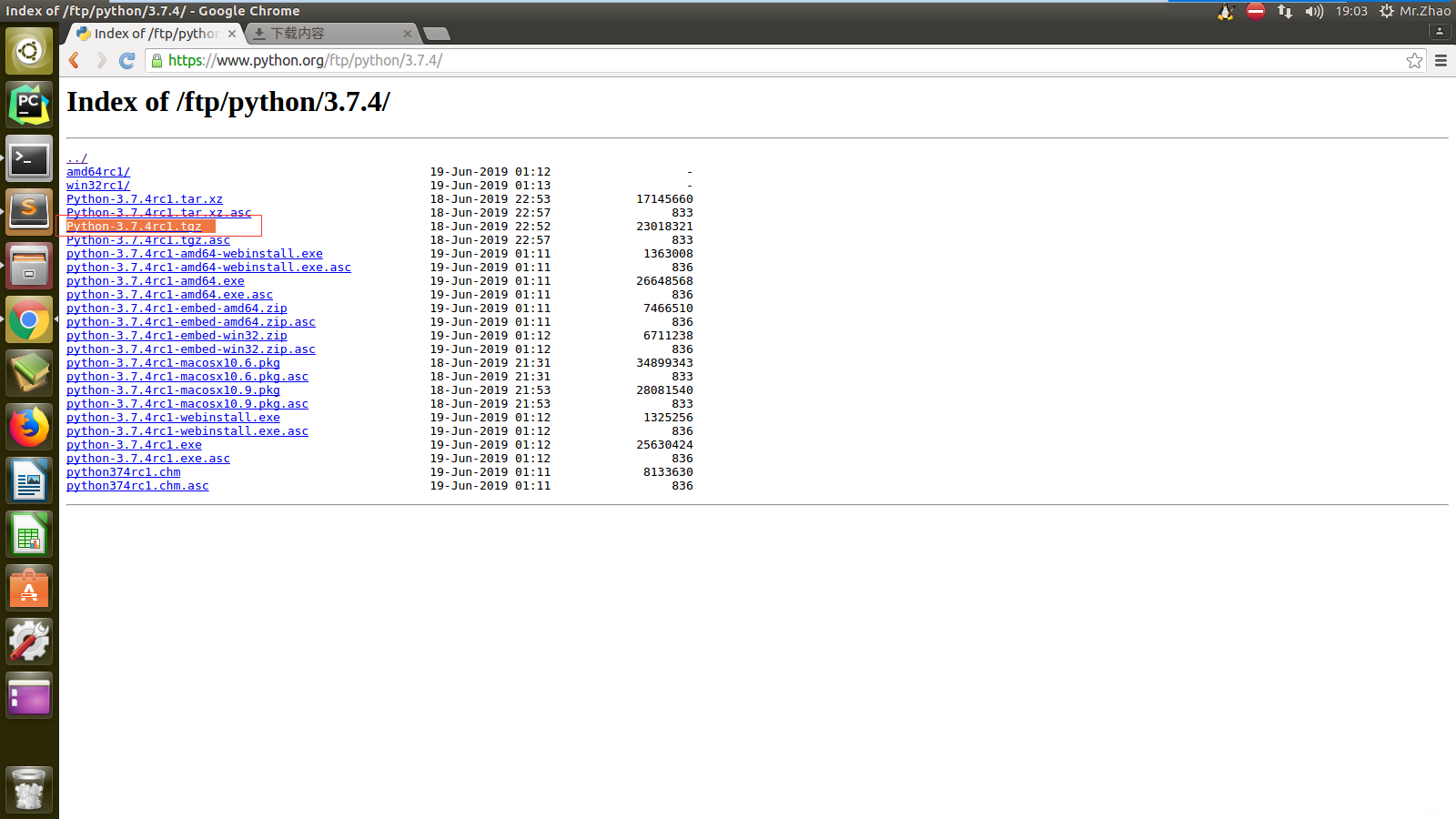Download python-3.7.4rc1-webinstall.exe
This screenshot has width=1456, height=819.
click(173, 418)
